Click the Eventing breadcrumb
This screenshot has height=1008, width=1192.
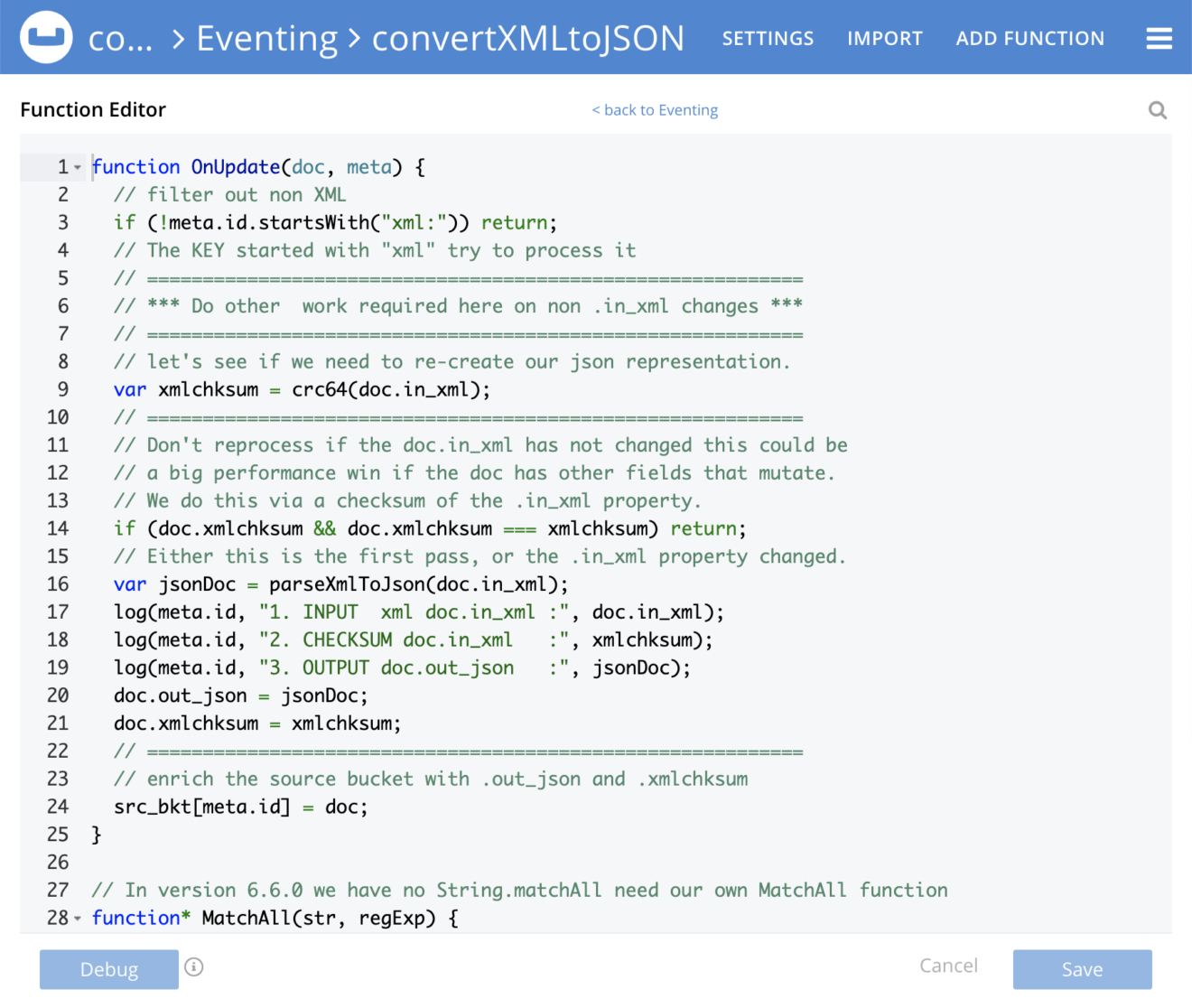pos(266,38)
